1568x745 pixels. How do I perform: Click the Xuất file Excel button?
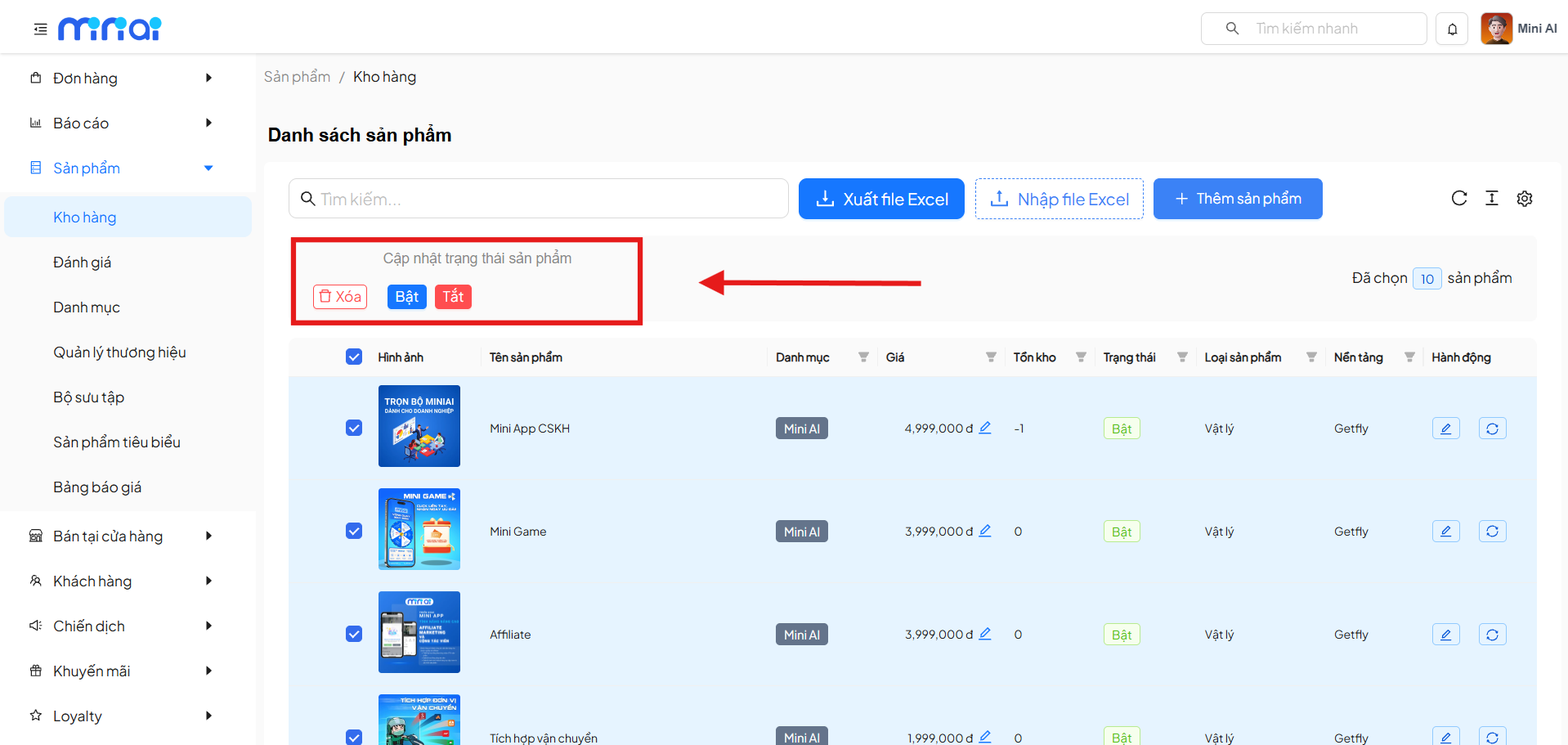pyautogui.click(x=881, y=200)
